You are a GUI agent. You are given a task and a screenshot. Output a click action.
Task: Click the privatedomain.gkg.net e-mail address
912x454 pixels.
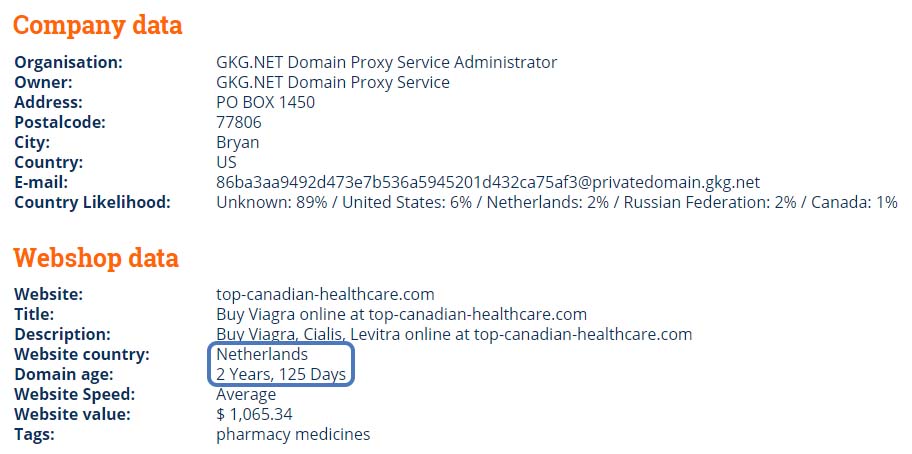[488, 183]
